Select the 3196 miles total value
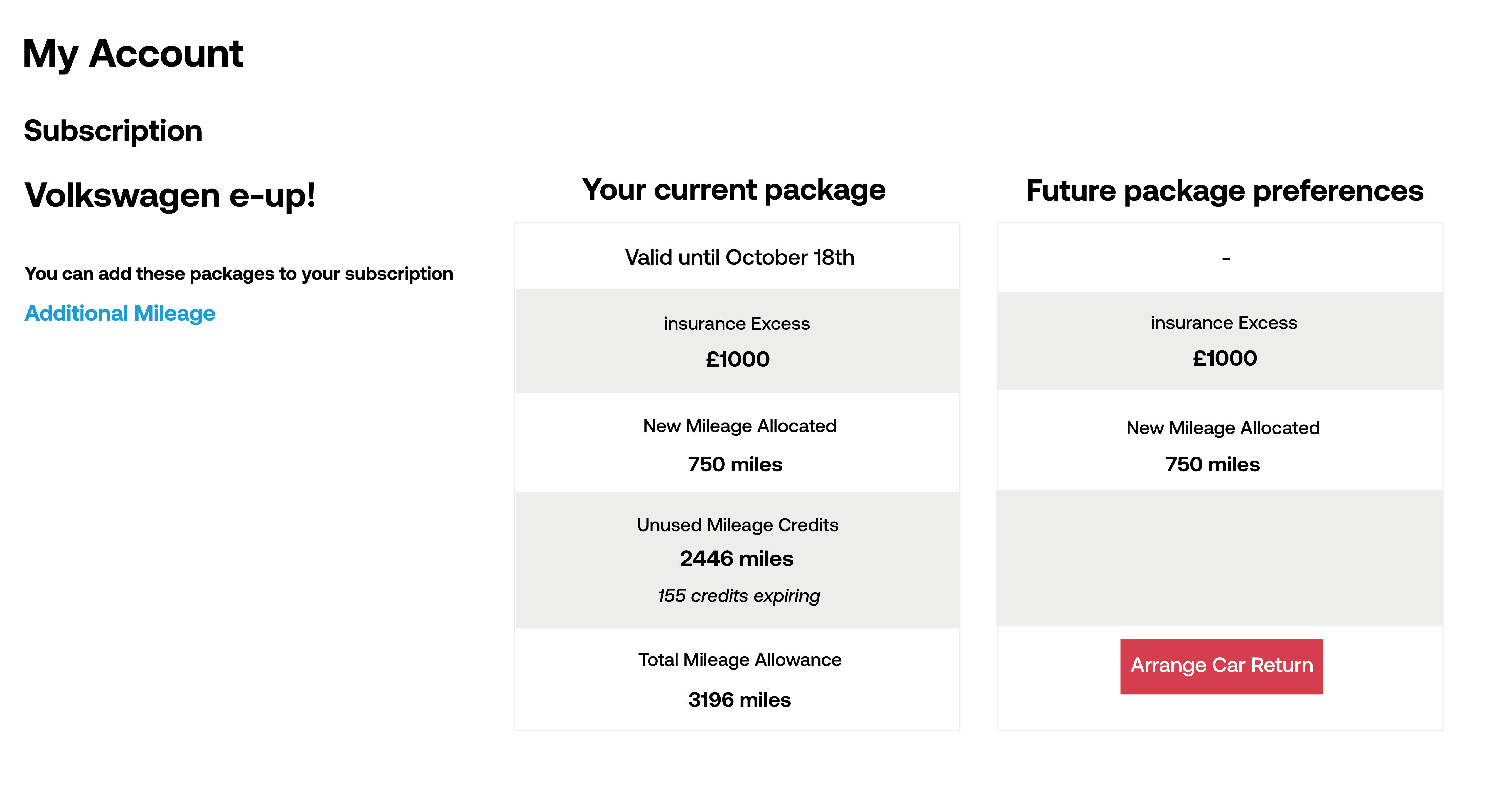1508x812 pixels. (x=739, y=700)
